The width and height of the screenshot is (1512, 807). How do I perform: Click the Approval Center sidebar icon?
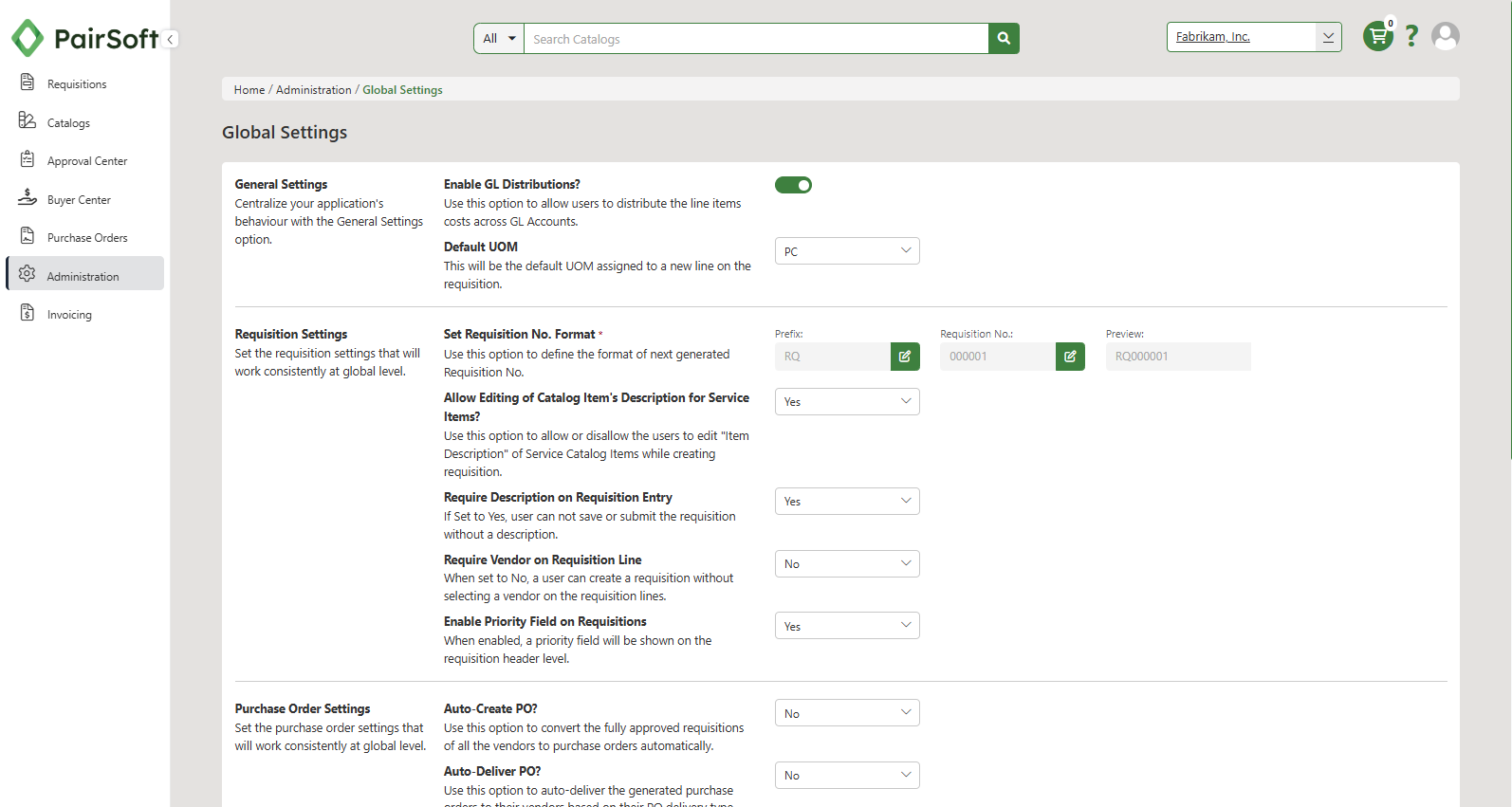point(28,159)
